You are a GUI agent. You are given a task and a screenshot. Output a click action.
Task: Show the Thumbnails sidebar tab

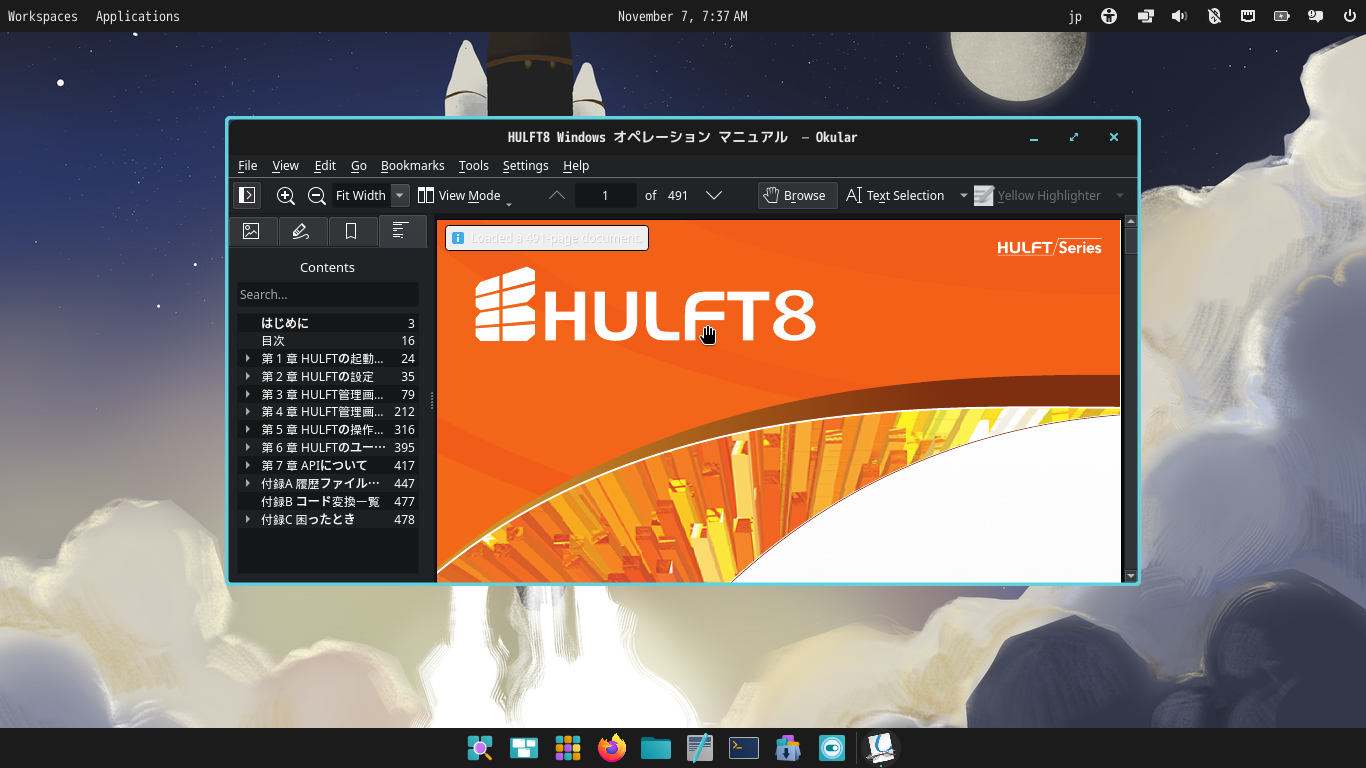coord(252,231)
